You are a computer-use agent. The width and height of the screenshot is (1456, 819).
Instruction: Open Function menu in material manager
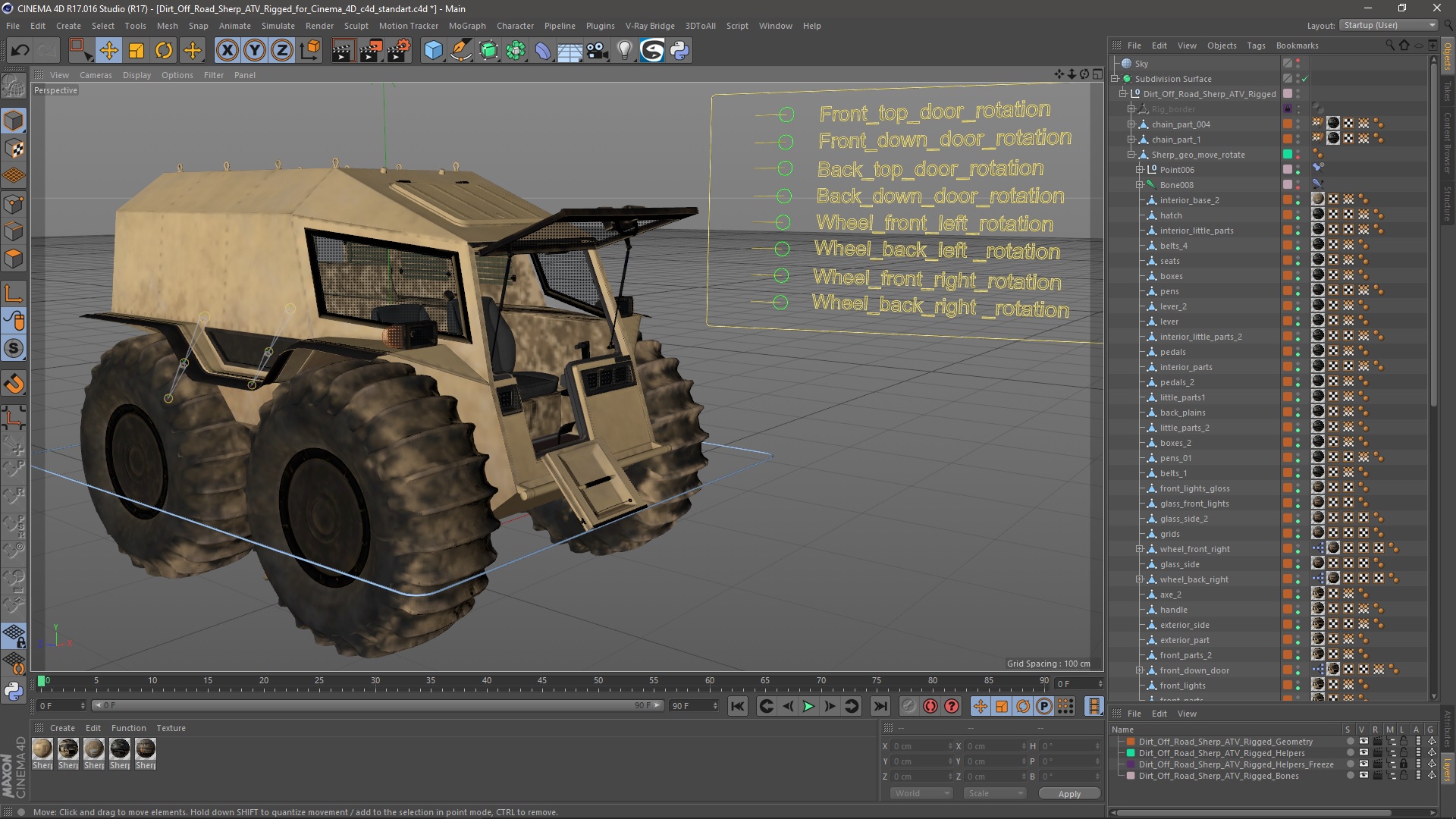click(128, 728)
